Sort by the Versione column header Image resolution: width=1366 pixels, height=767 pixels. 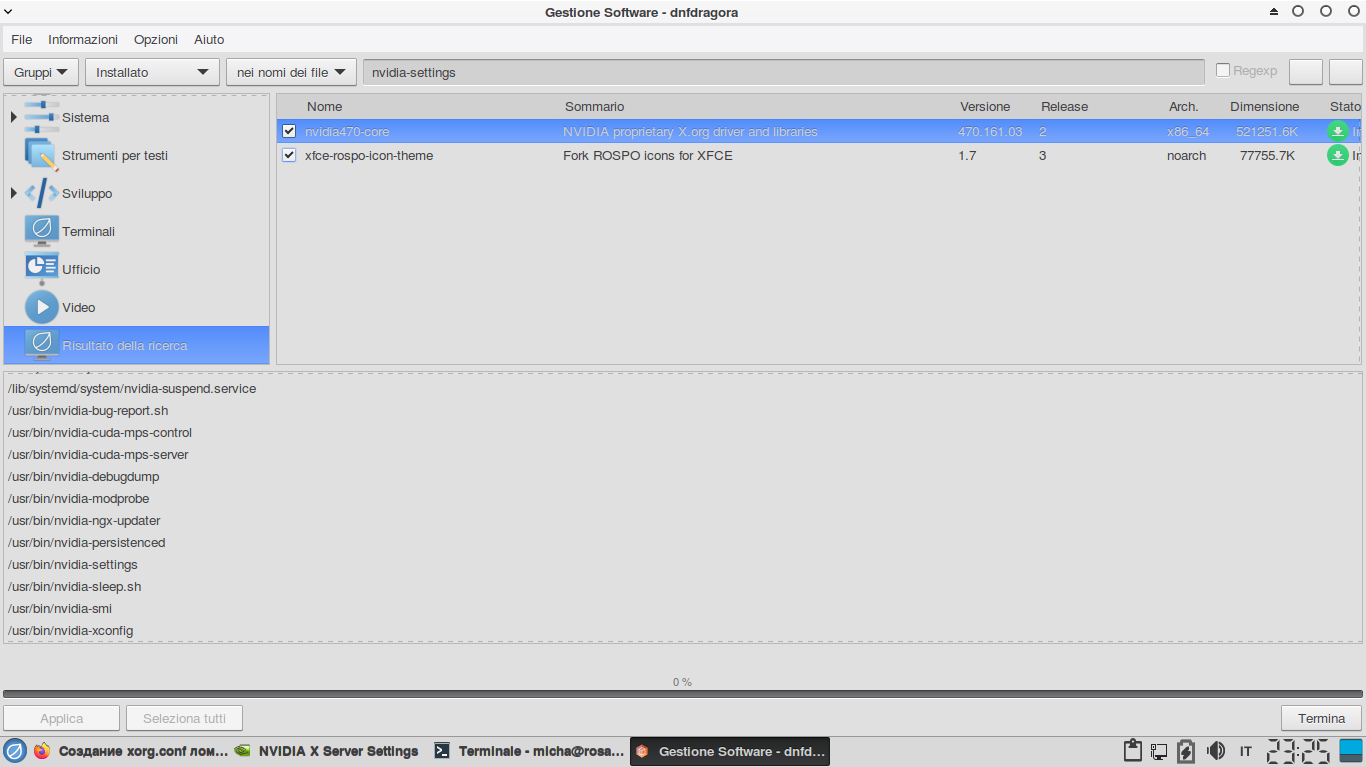point(985,106)
